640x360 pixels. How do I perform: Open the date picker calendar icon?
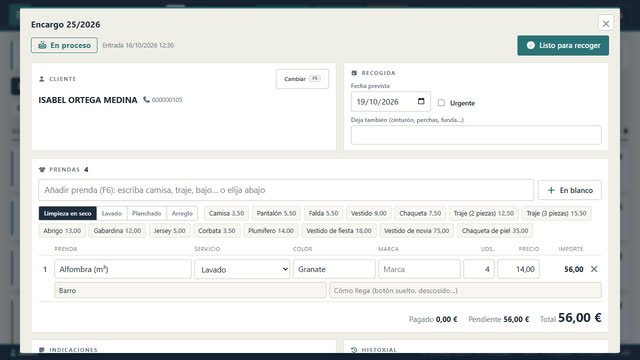421,101
